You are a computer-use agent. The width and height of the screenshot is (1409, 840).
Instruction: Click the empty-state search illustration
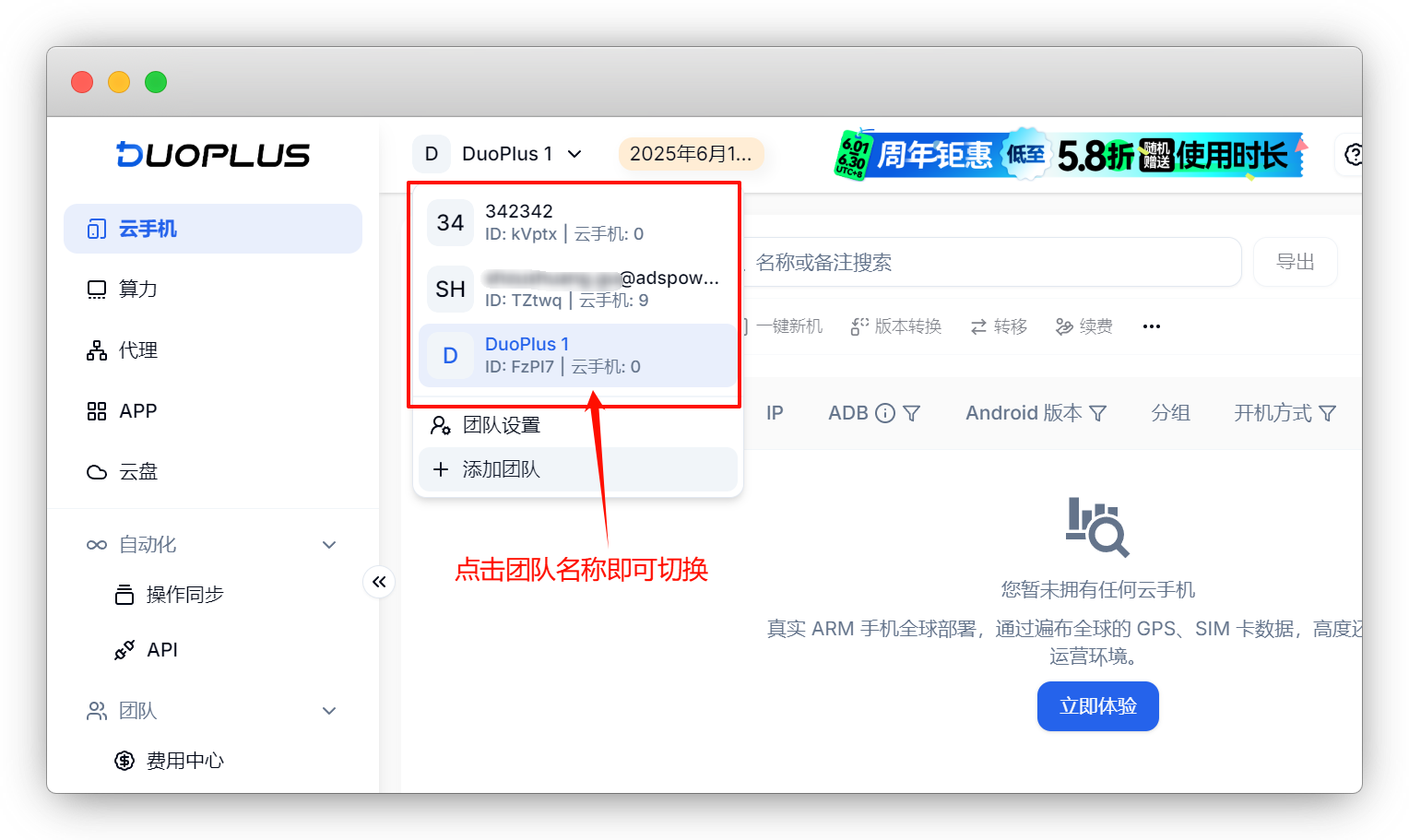(1097, 527)
